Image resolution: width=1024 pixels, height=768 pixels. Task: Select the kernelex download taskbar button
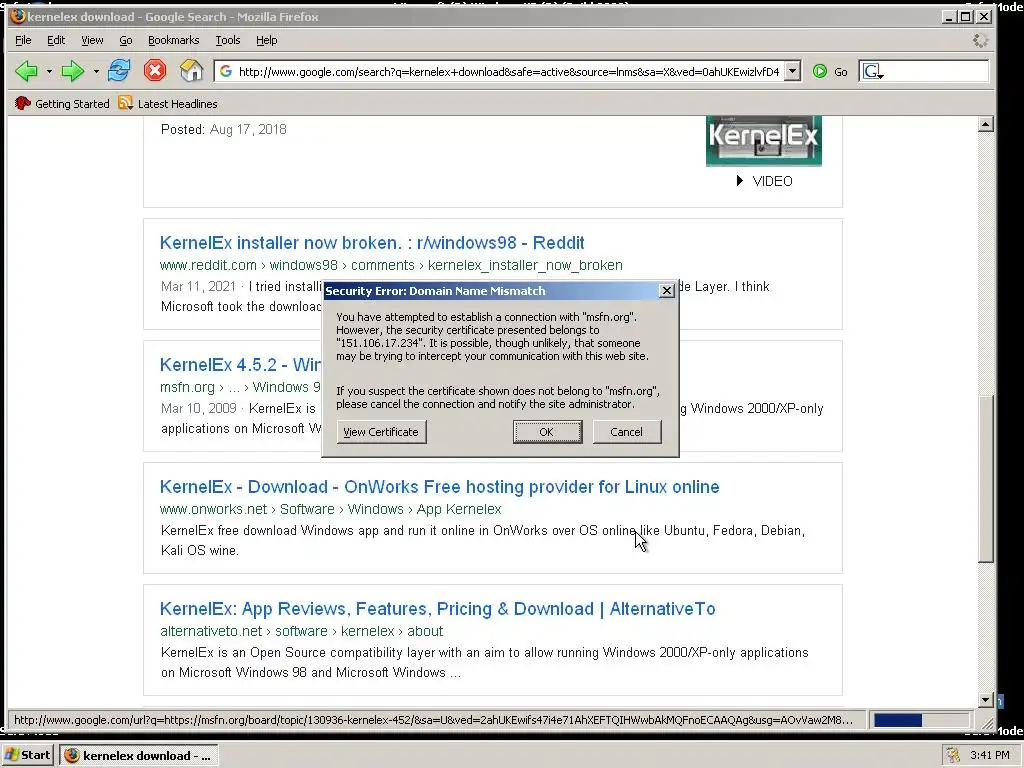[x=139, y=756]
